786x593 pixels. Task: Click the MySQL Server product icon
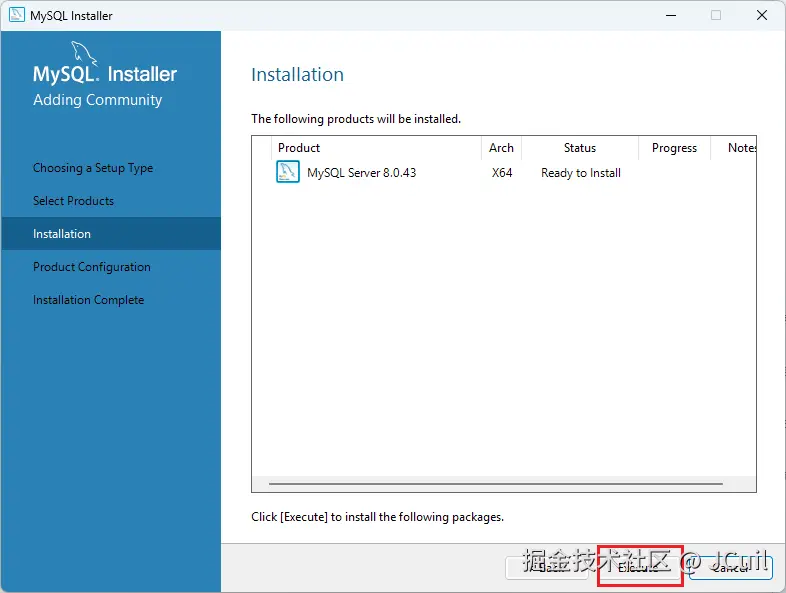pyautogui.click(x=288, y=172)
